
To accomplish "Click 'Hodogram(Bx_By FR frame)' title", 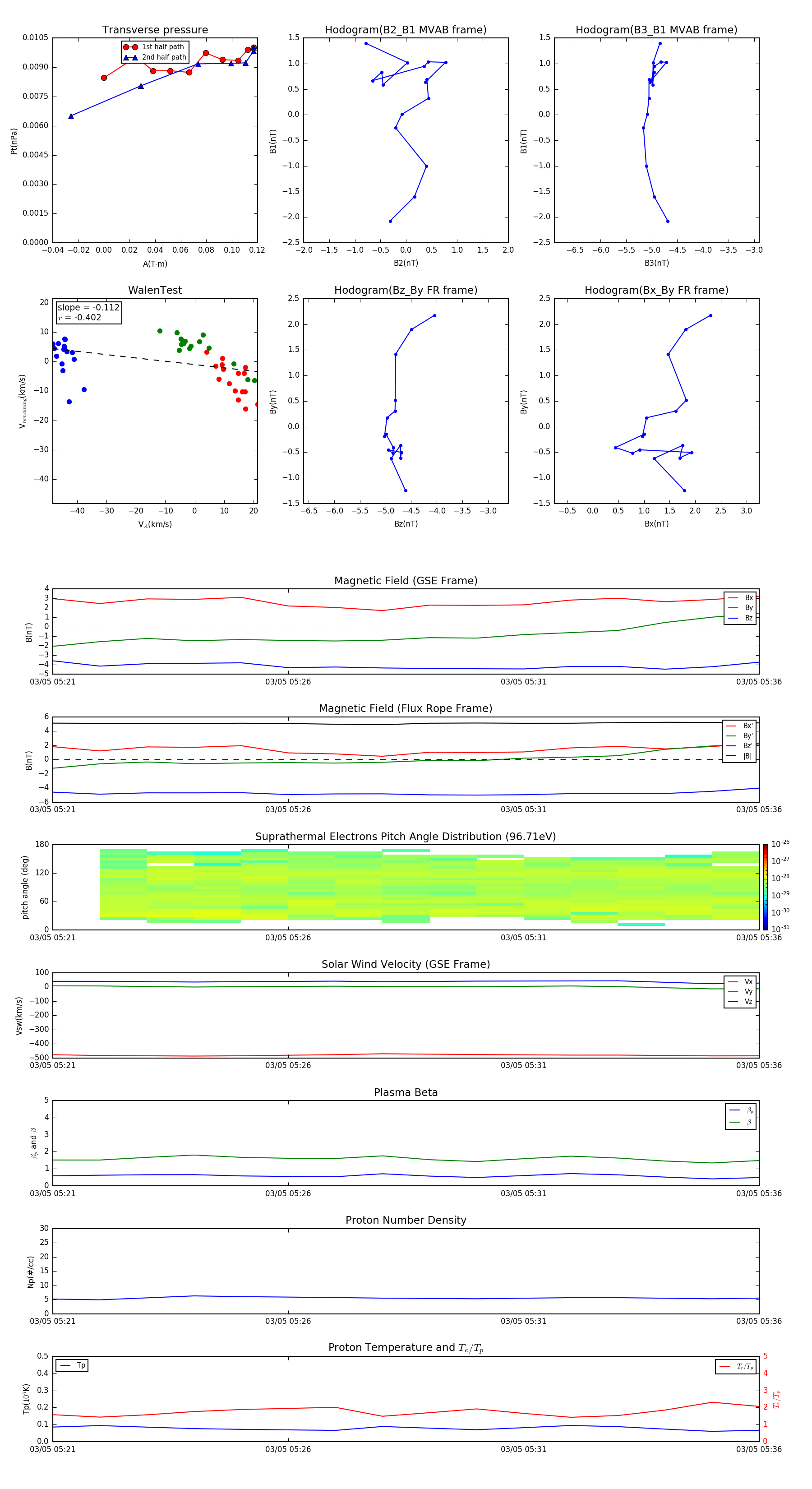I will [656, 290].
